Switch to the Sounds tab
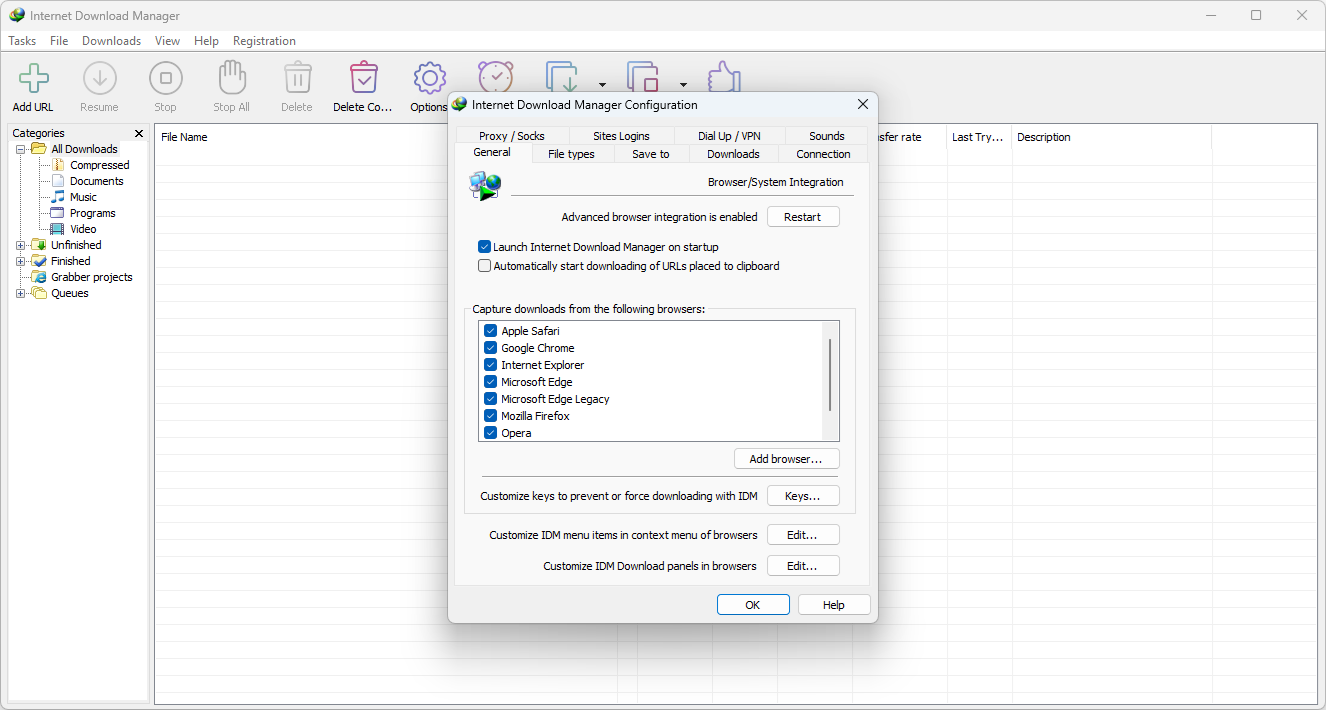1326x710 pixels. click(827, 136)
